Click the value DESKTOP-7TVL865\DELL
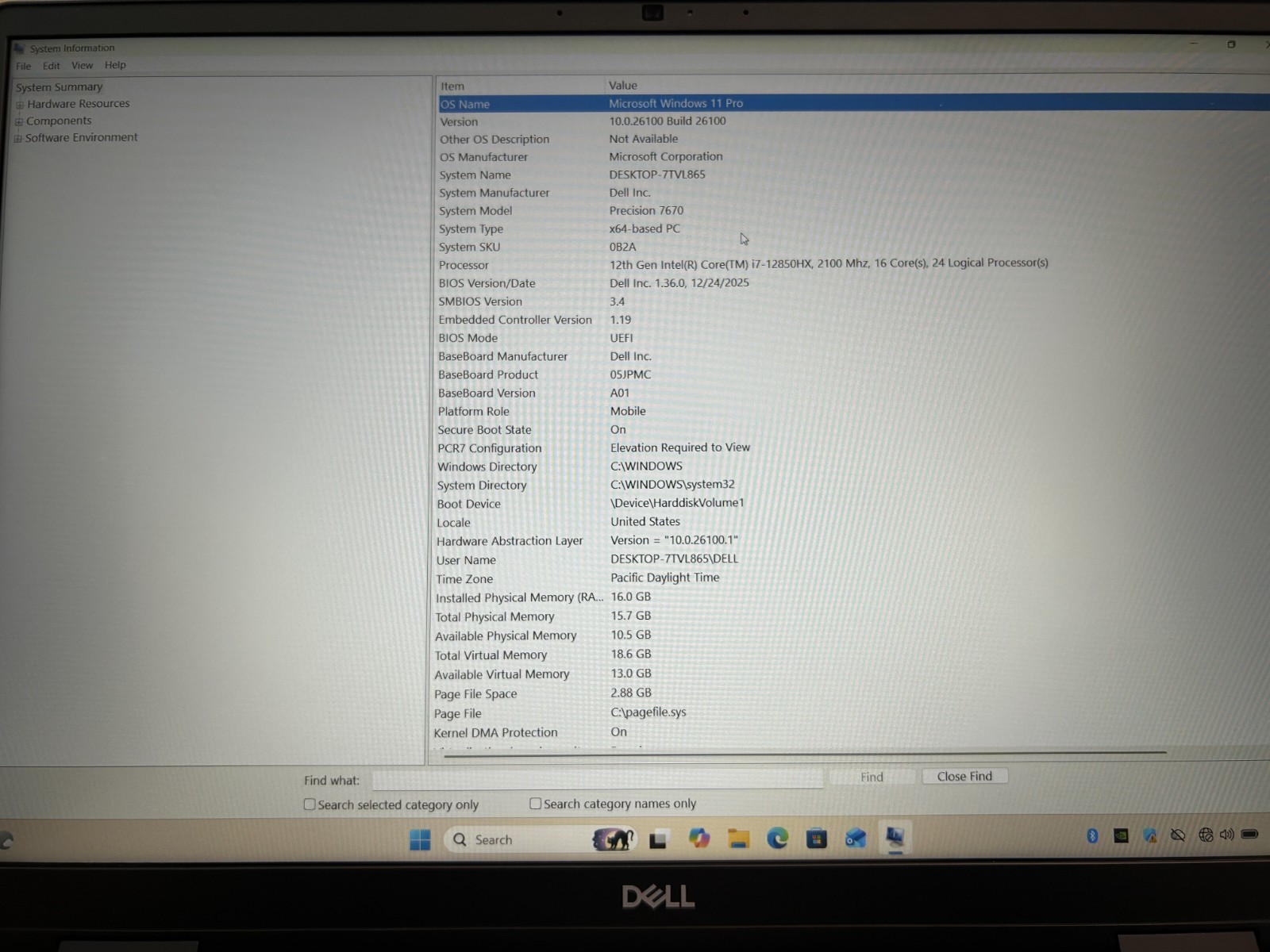The image size is (1270, 952). 674,559
